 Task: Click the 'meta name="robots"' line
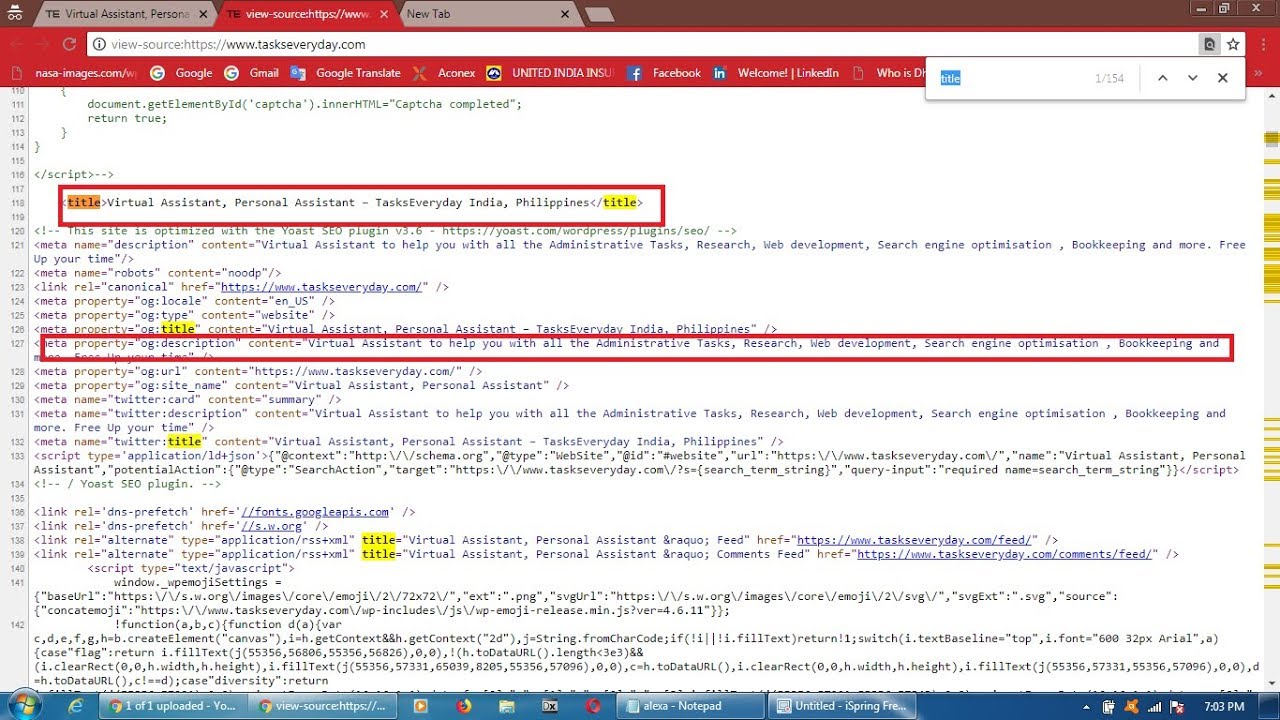point(158,273)
